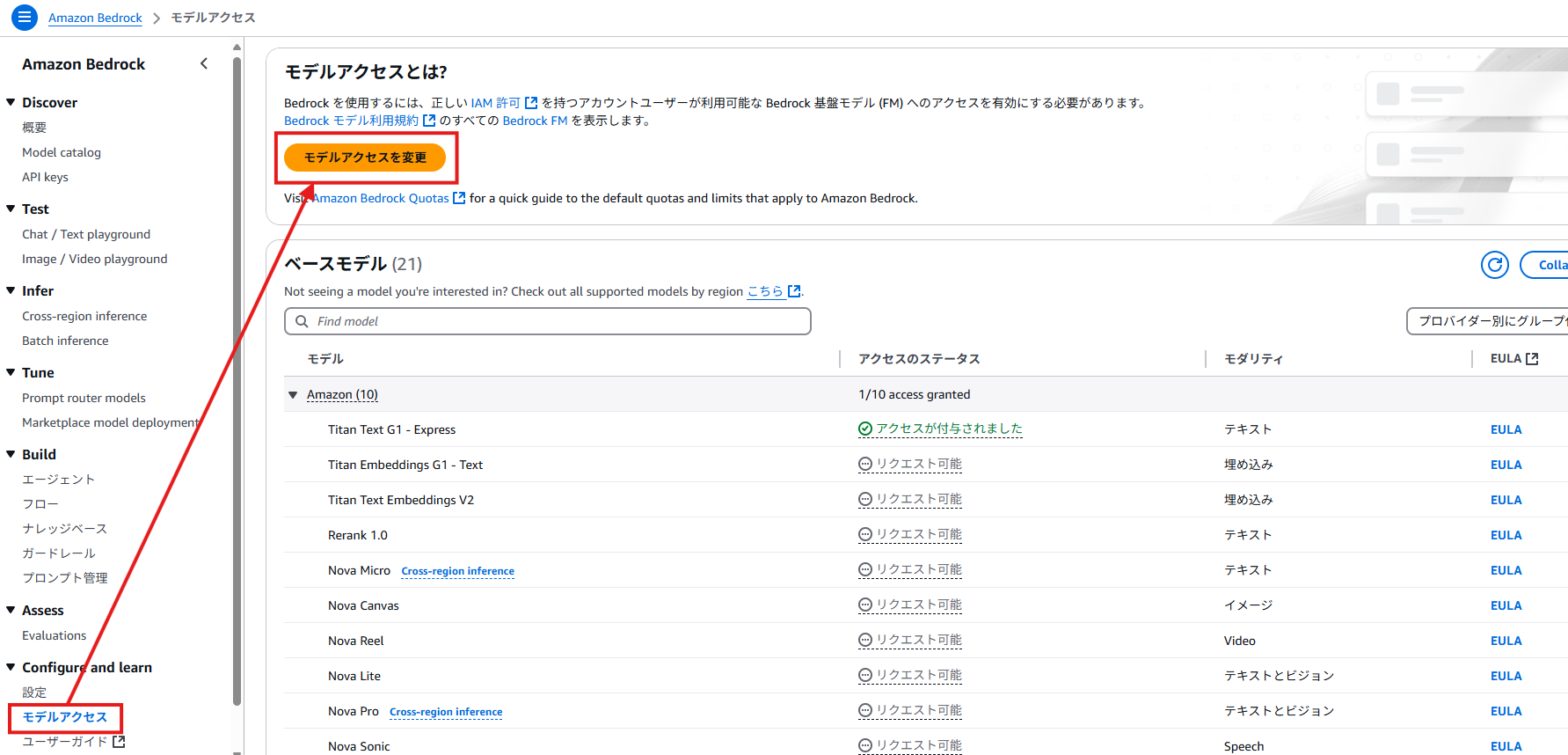Open the EULA link for Titan Text G1 - Express
This screenshot has height=755, width=1568.
(x=1506, y=429)
